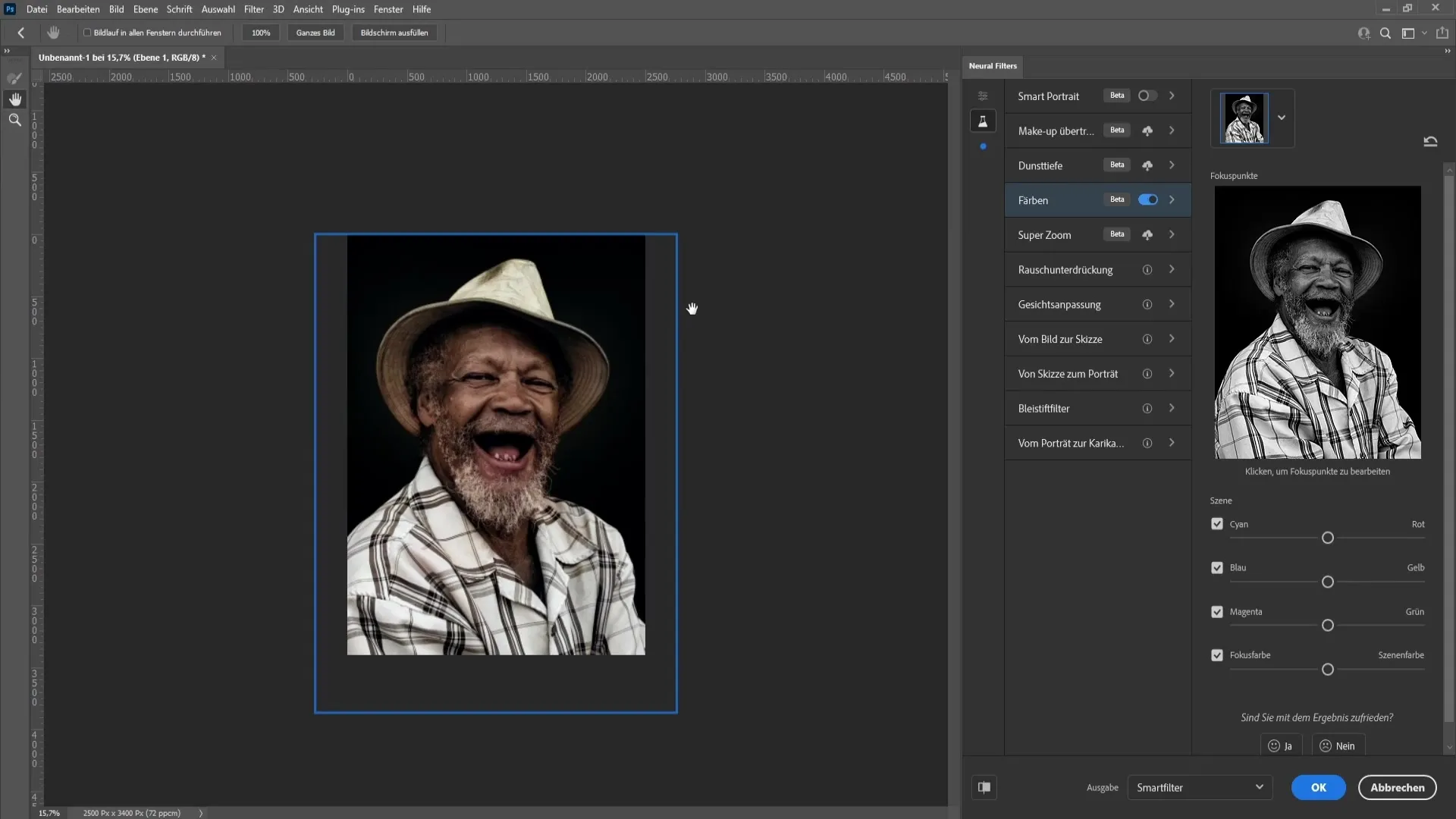The width and height of the screenshot is (1456, 819).
Task: Click the back arrow in the options bar
Action: tap(21, 33)
